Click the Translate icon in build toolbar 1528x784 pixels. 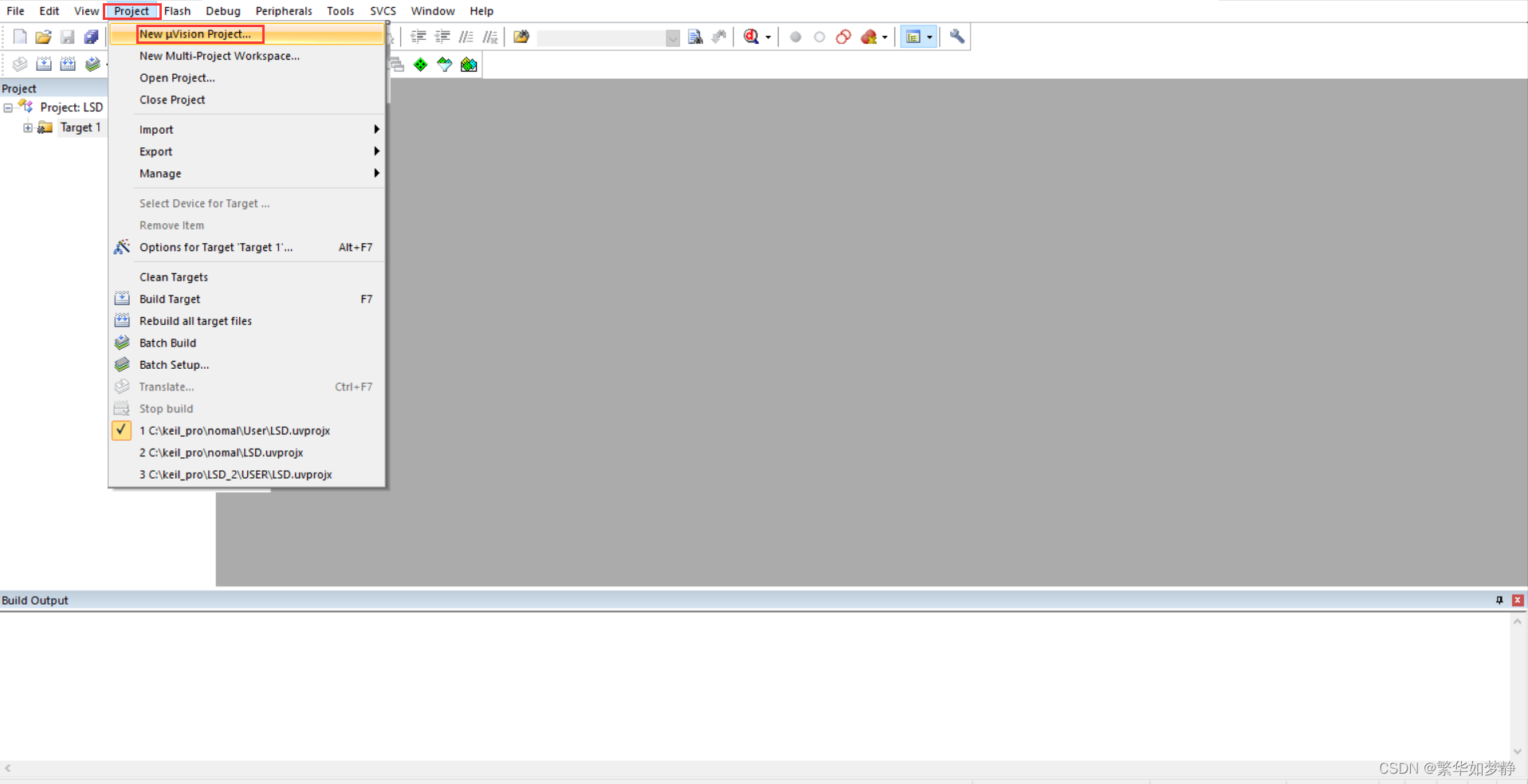coord(20,65)
